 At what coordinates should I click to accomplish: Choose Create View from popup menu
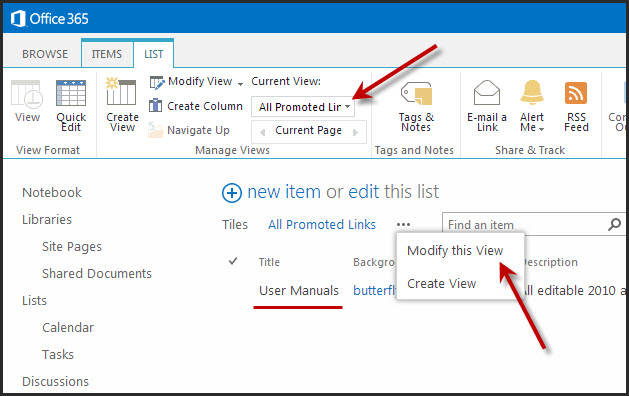coord(441,283)
